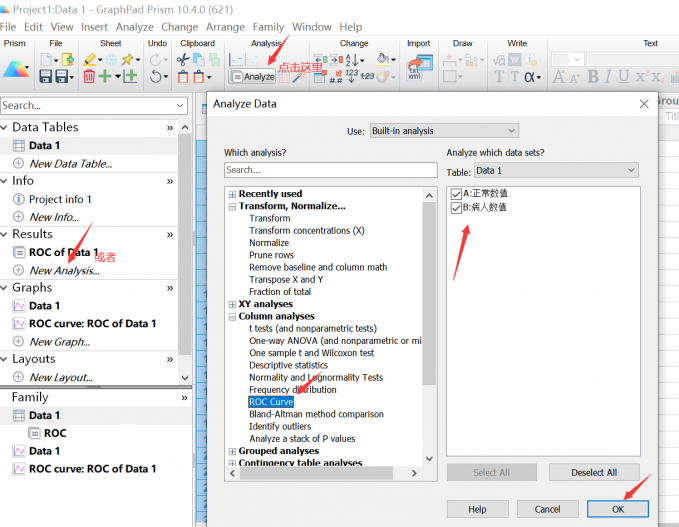Collapse the Column analyses group
This screenshot has width=679, height=527.
[x=232, y=317]
